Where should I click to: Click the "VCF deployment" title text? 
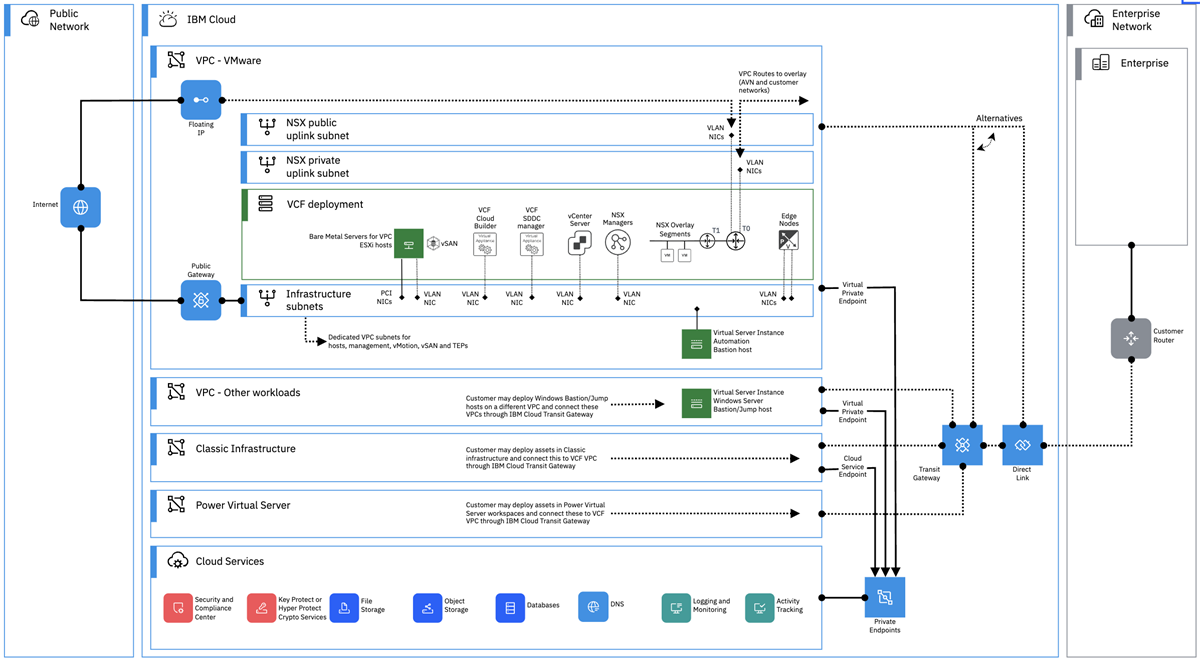click(324, 204)
